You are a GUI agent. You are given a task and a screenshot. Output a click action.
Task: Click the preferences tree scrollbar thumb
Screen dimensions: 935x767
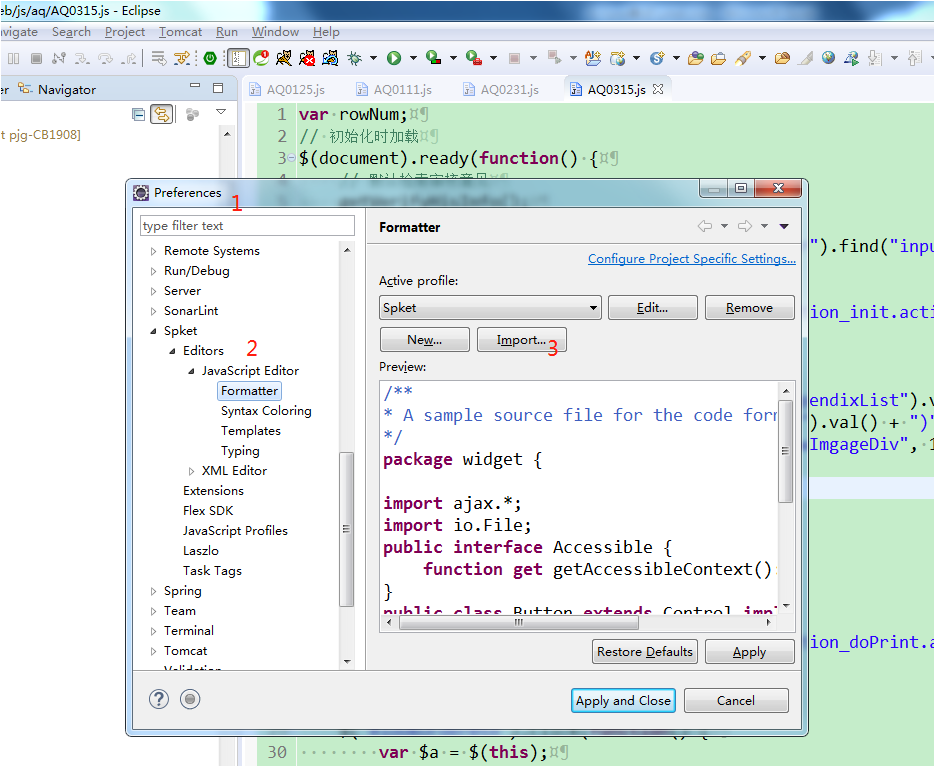coord(346,529)
